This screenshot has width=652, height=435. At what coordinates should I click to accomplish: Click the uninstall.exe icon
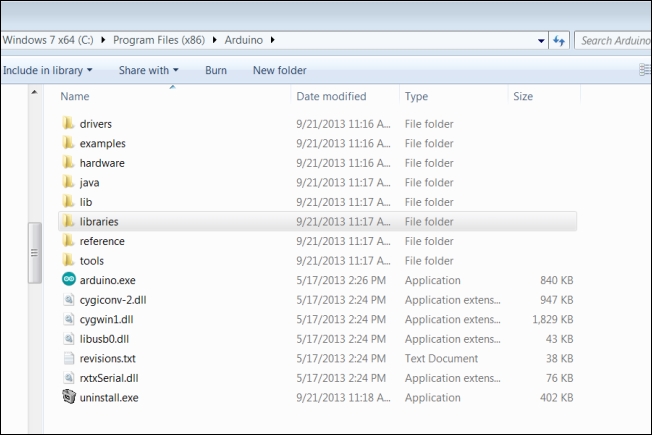[69, 397]
